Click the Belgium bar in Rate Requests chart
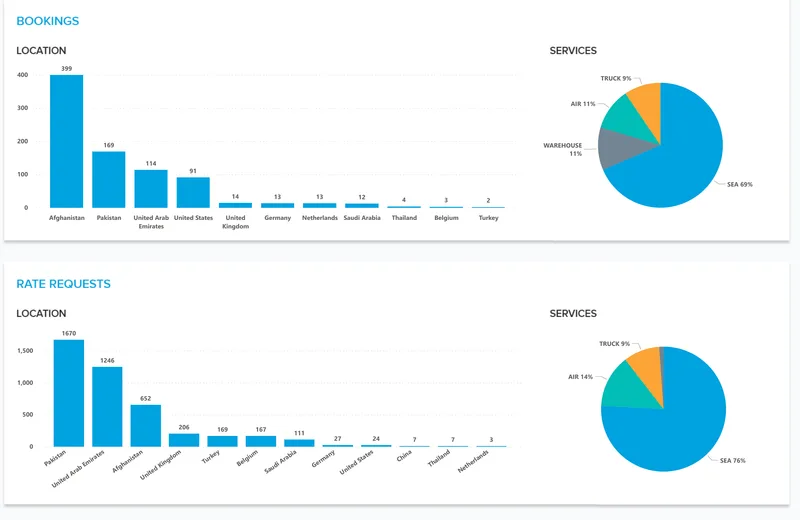The height and width of the screenshot is (520, 800). pyautogui.click(x=261, y=441)
